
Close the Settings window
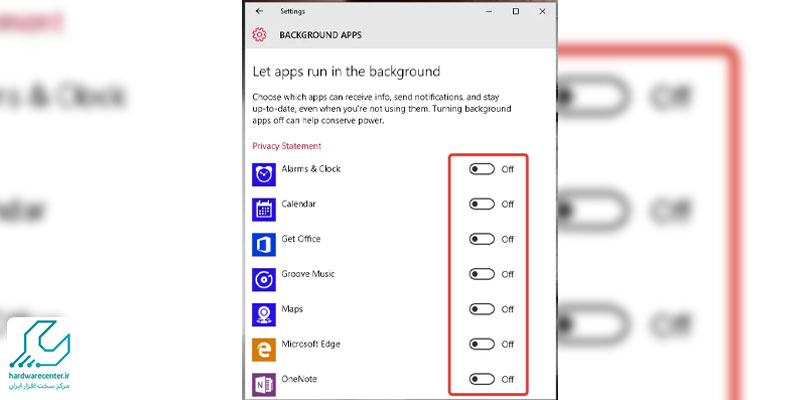tap(542, 11)
